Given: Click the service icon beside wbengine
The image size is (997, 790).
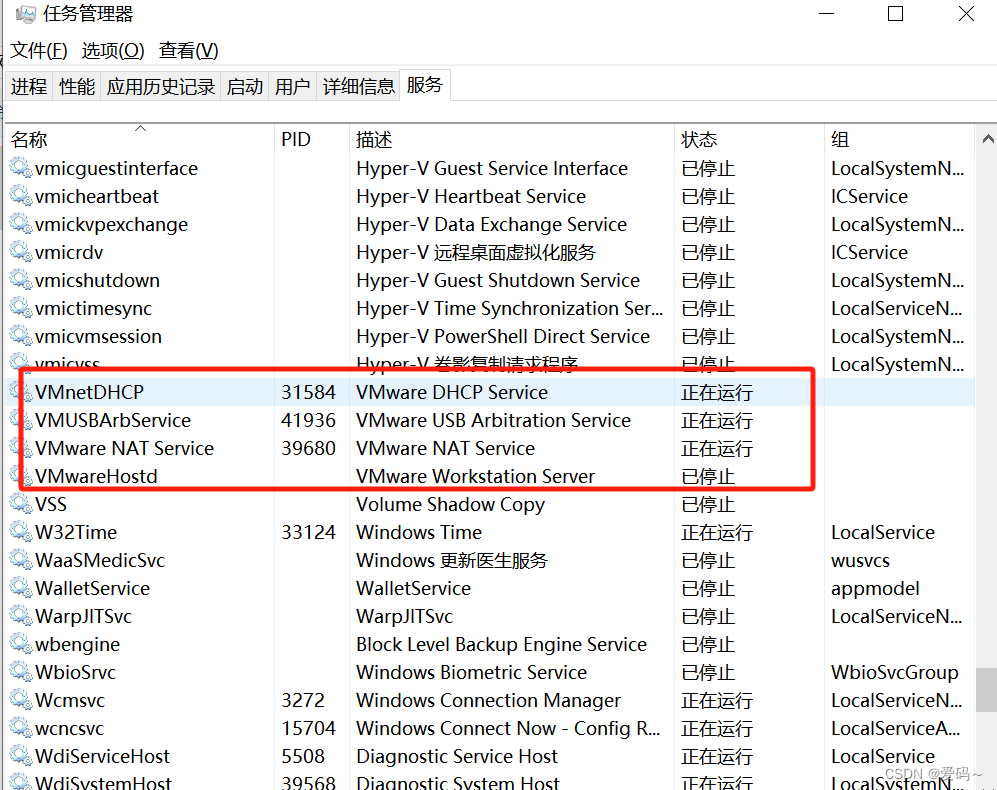Looking at the screenshot, I should 20,644.
